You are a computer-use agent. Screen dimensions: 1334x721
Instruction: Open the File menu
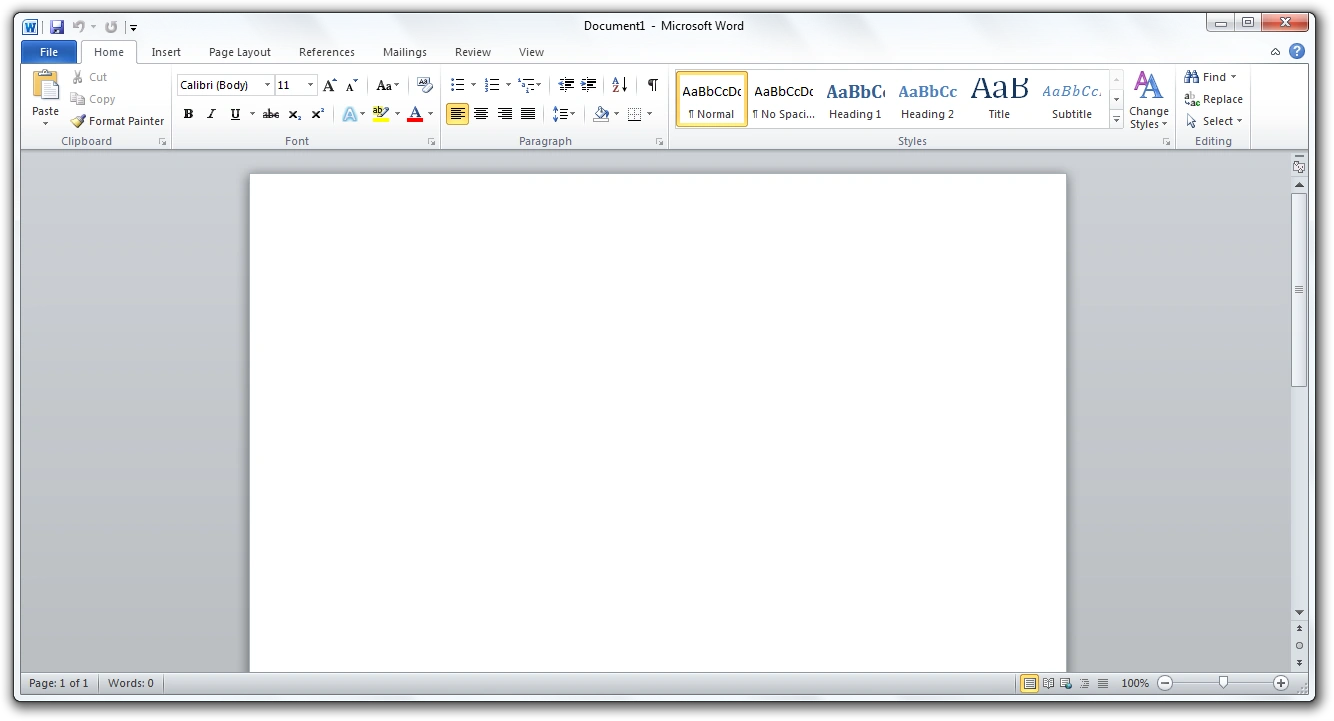tap(48, 51)
